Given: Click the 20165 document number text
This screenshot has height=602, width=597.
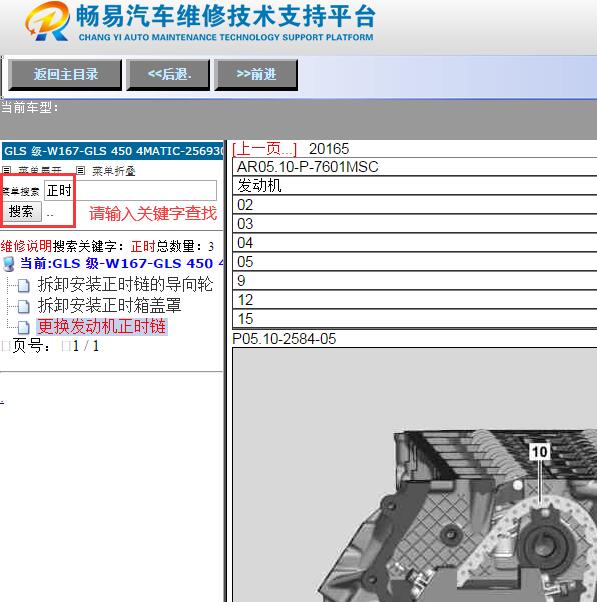Looking at the screenshot, I should (329, 149).
